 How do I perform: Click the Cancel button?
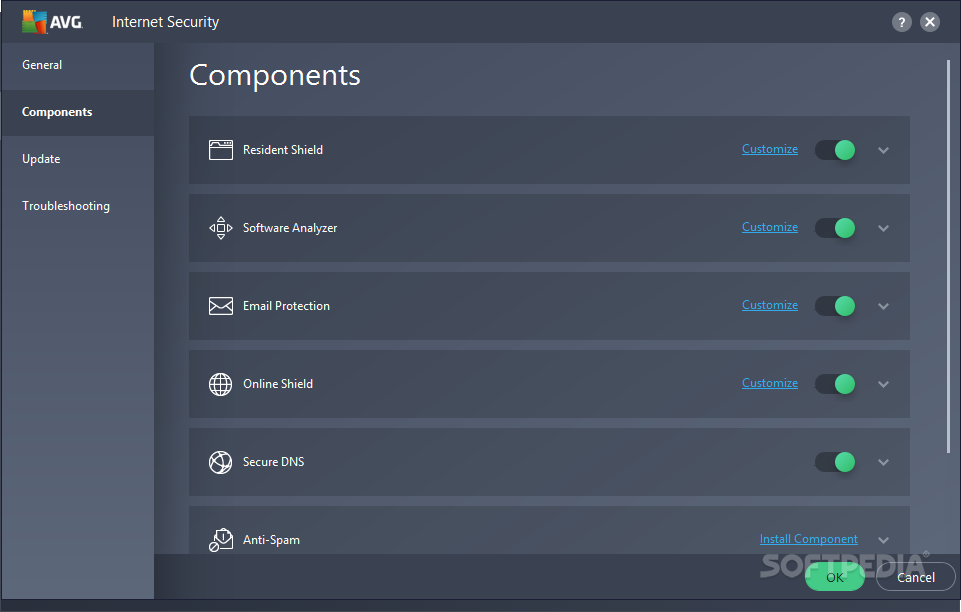(x=916, y=577)
